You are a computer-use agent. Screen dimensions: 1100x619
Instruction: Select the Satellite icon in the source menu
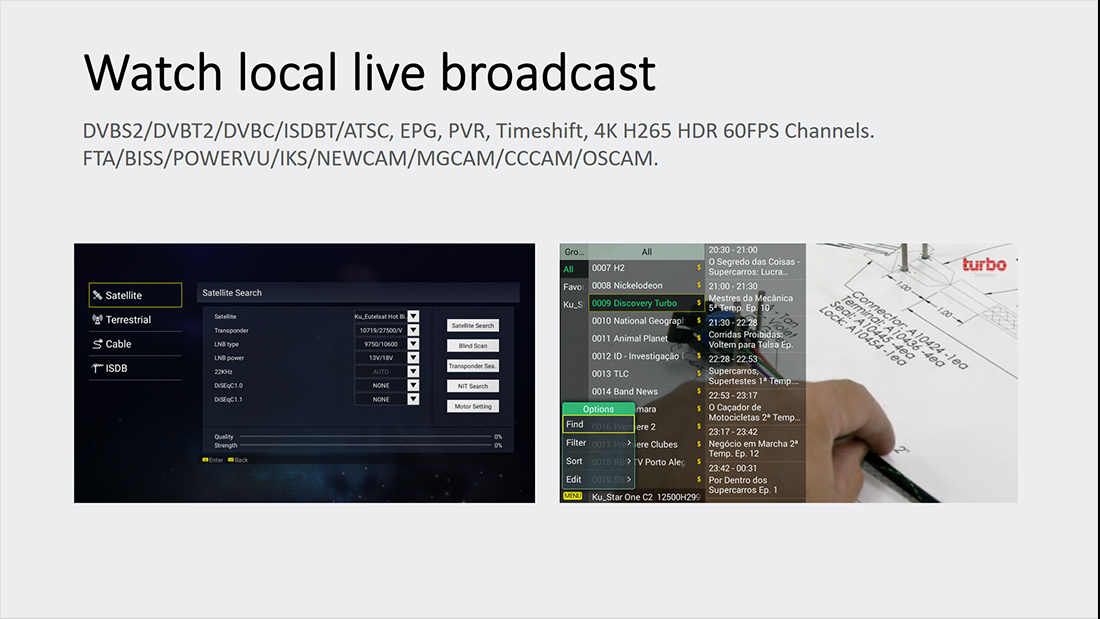click(98, 295)
